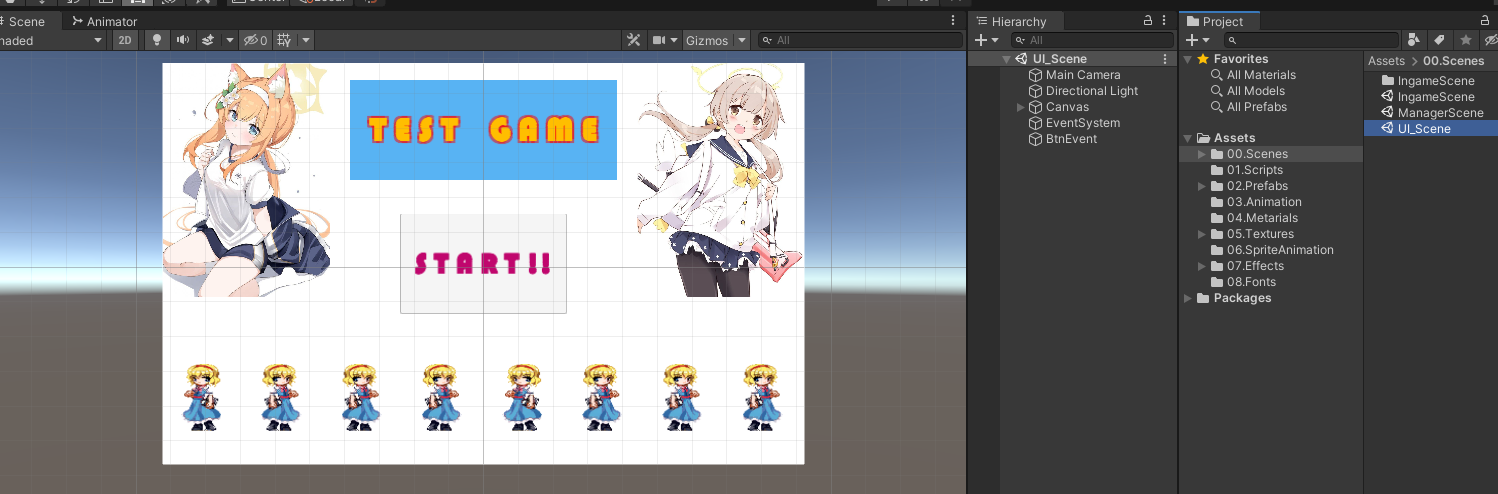Click the Search by Type icon
This screenshot has width=1498, height=494.
1413,40
